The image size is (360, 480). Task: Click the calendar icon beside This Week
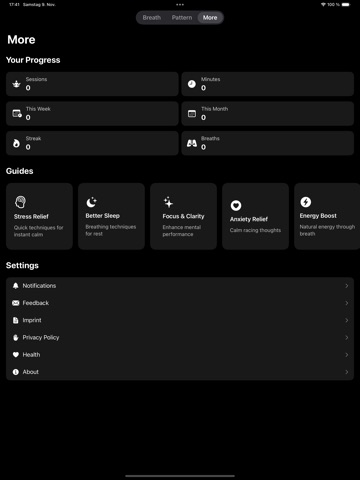(x=17, y=114)
